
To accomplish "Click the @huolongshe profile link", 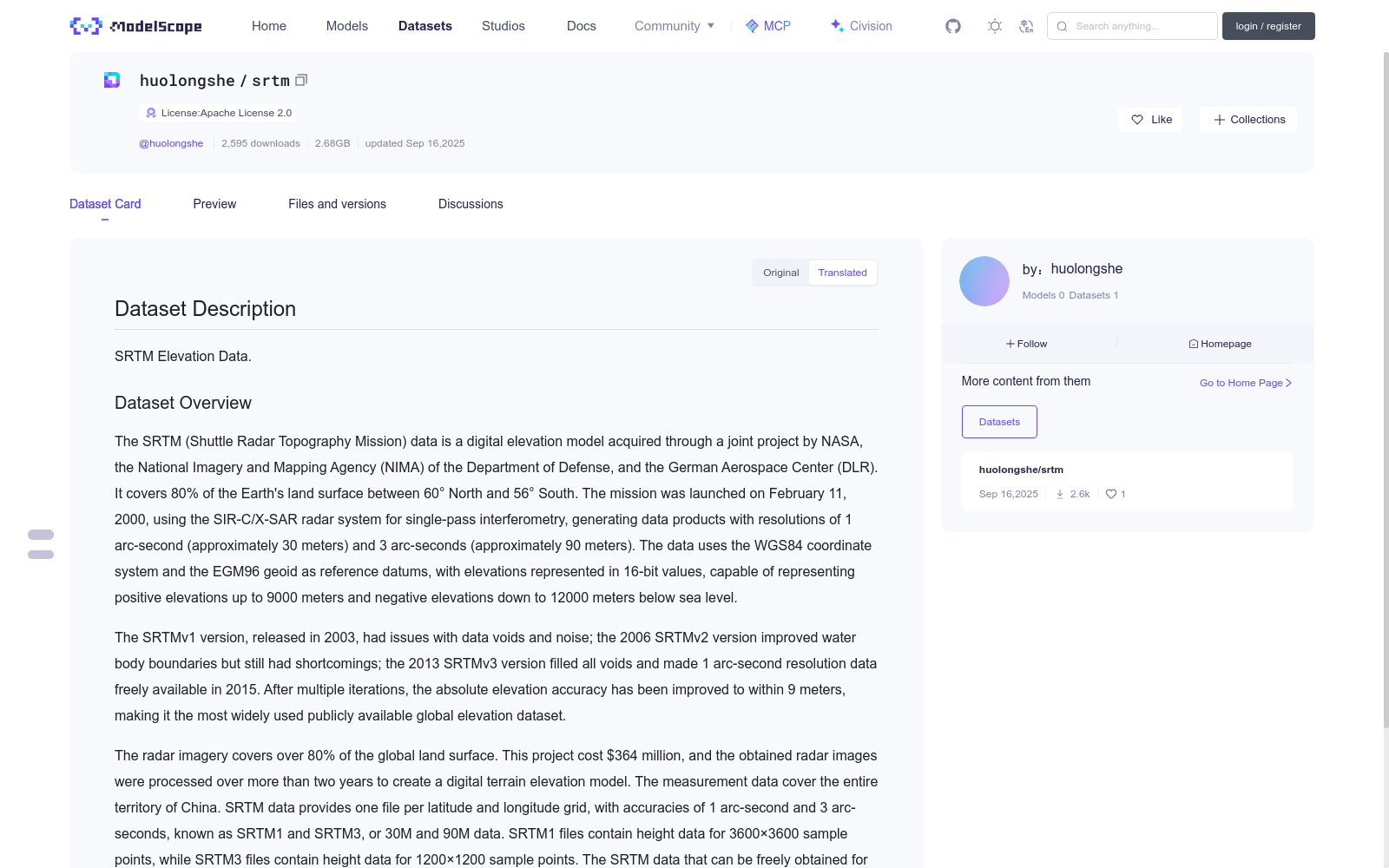I will pos(171,143).
